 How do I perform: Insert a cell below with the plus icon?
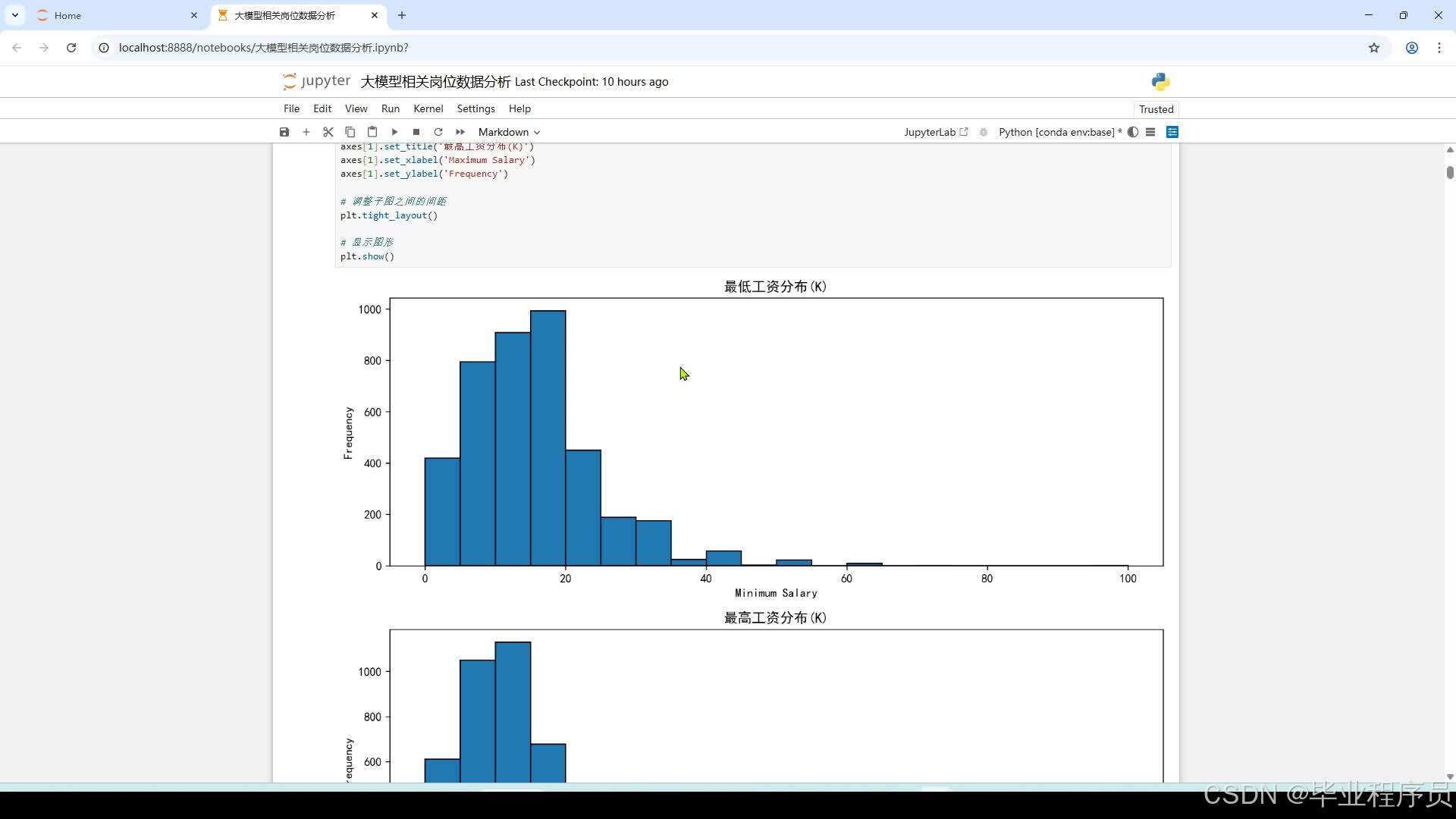click(x=306, y=132)
